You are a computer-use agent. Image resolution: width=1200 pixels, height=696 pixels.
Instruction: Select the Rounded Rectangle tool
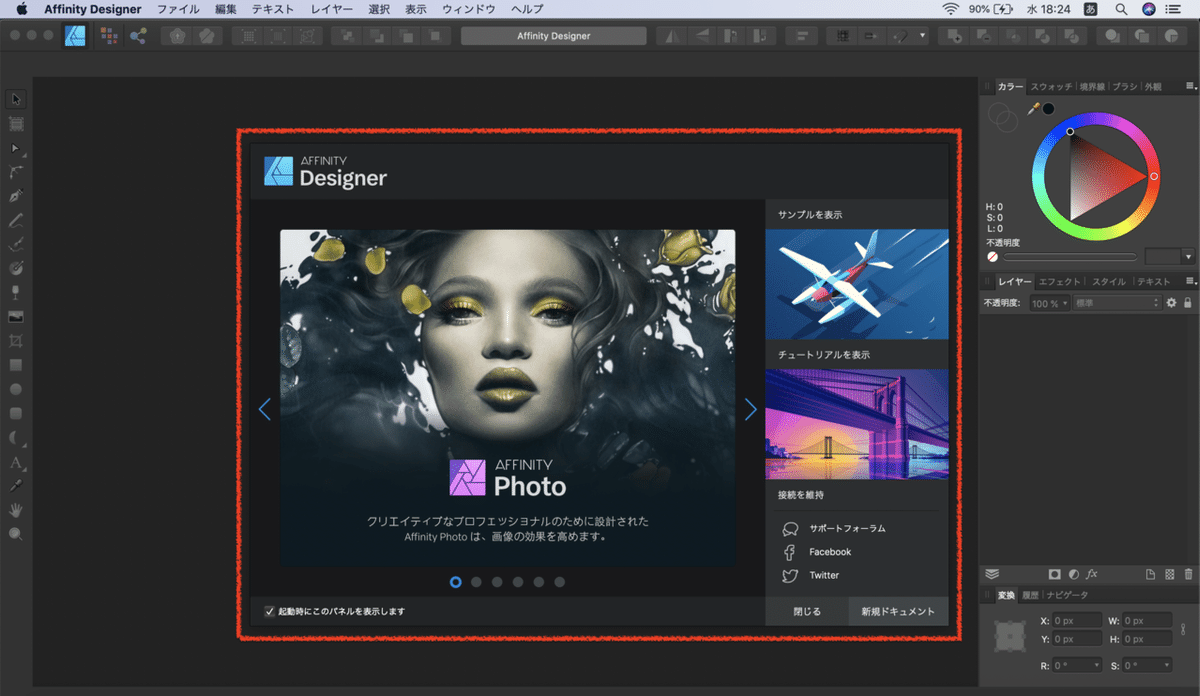tap(16, 413)
